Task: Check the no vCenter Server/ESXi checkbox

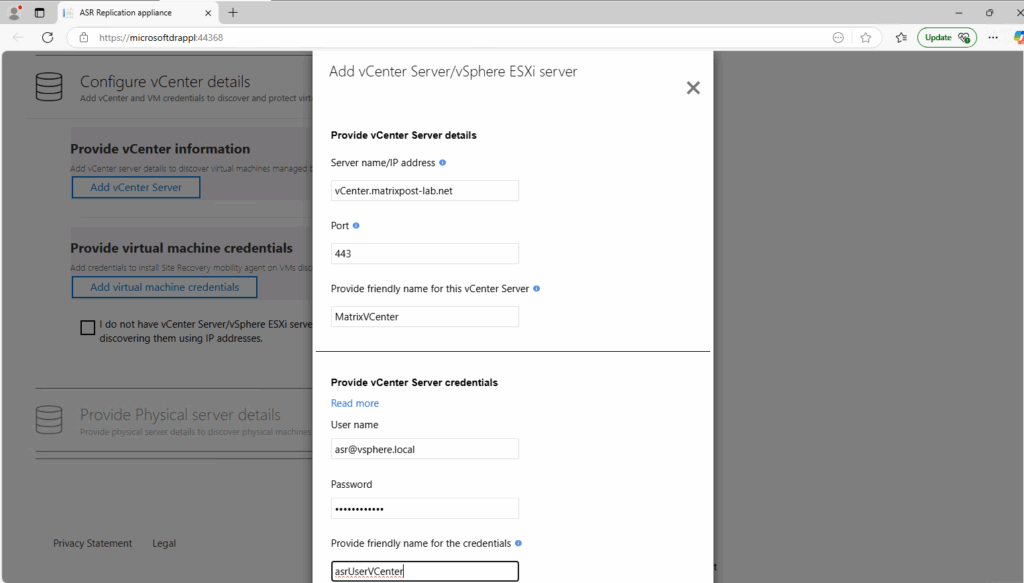Action: pyautogui.click(x=88, y=327)
